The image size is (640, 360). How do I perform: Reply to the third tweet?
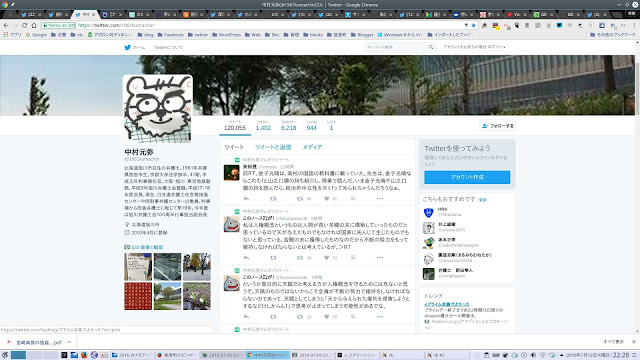[x=246, y=316]
